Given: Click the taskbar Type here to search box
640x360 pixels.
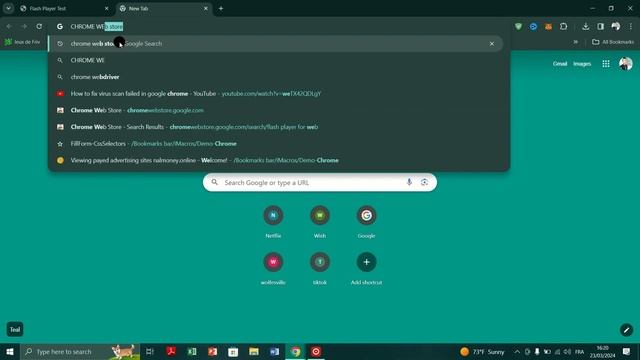Looking at the screenshot, I should click(x=80, y=351).
